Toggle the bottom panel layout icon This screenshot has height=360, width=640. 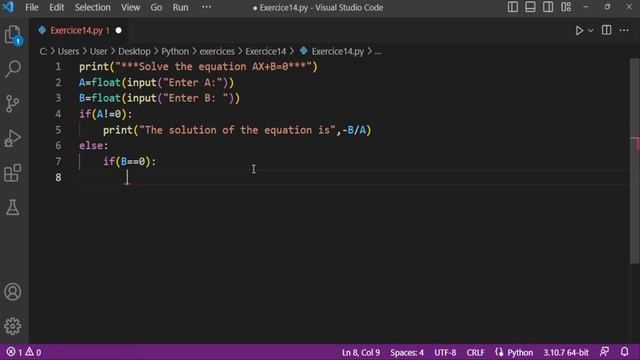coord(530,7)
